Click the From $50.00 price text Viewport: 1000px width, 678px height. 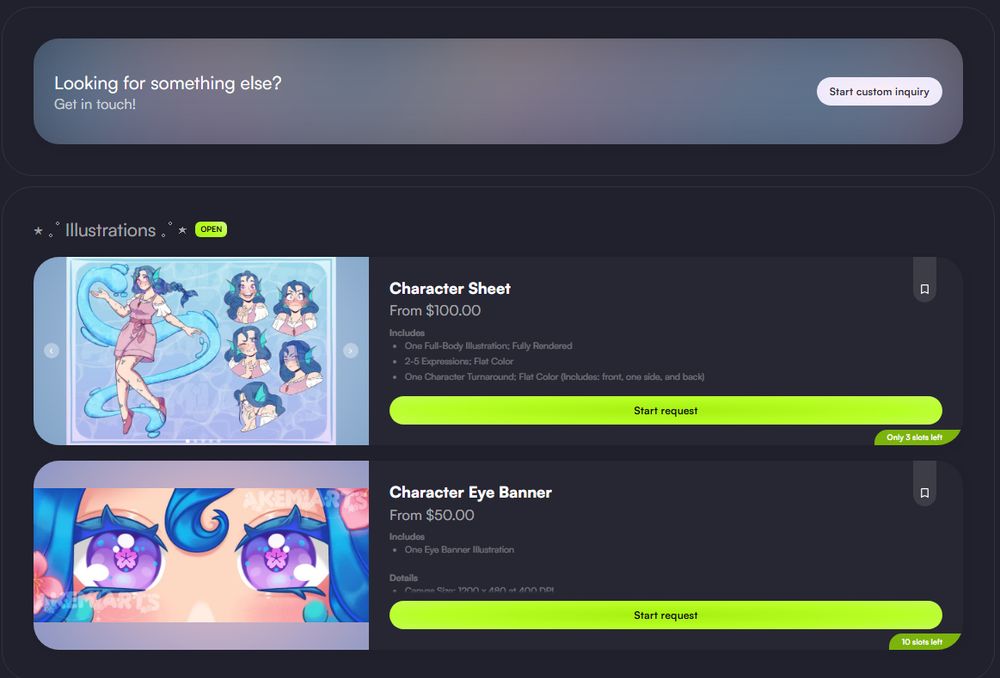click(x=432, y=515)
